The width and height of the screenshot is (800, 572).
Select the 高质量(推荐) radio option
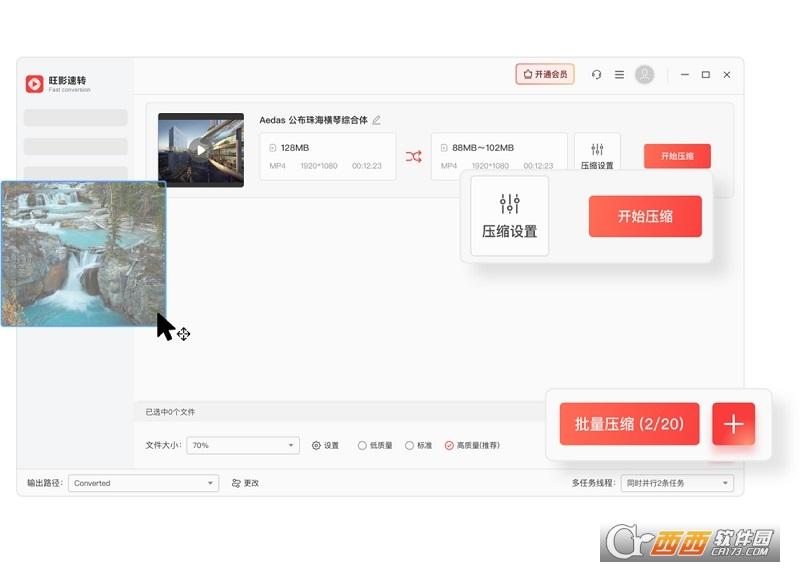(x=449, y=446)
